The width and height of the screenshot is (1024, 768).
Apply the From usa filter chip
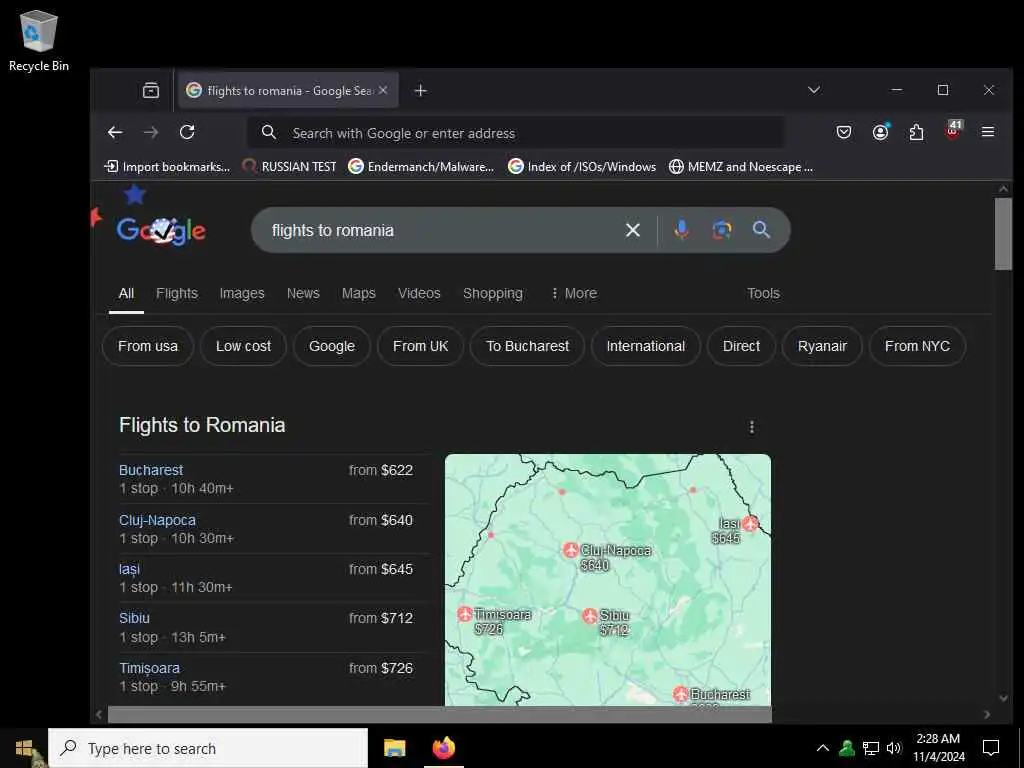pyautogui.click(x=148, y=346)
